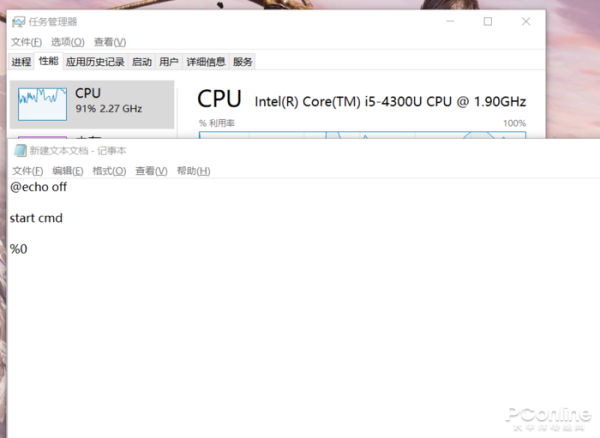Viewport: 600px width, 438px height.
Task: Open Task Manager 选项(O) menu
Action: tap(68, 42)
